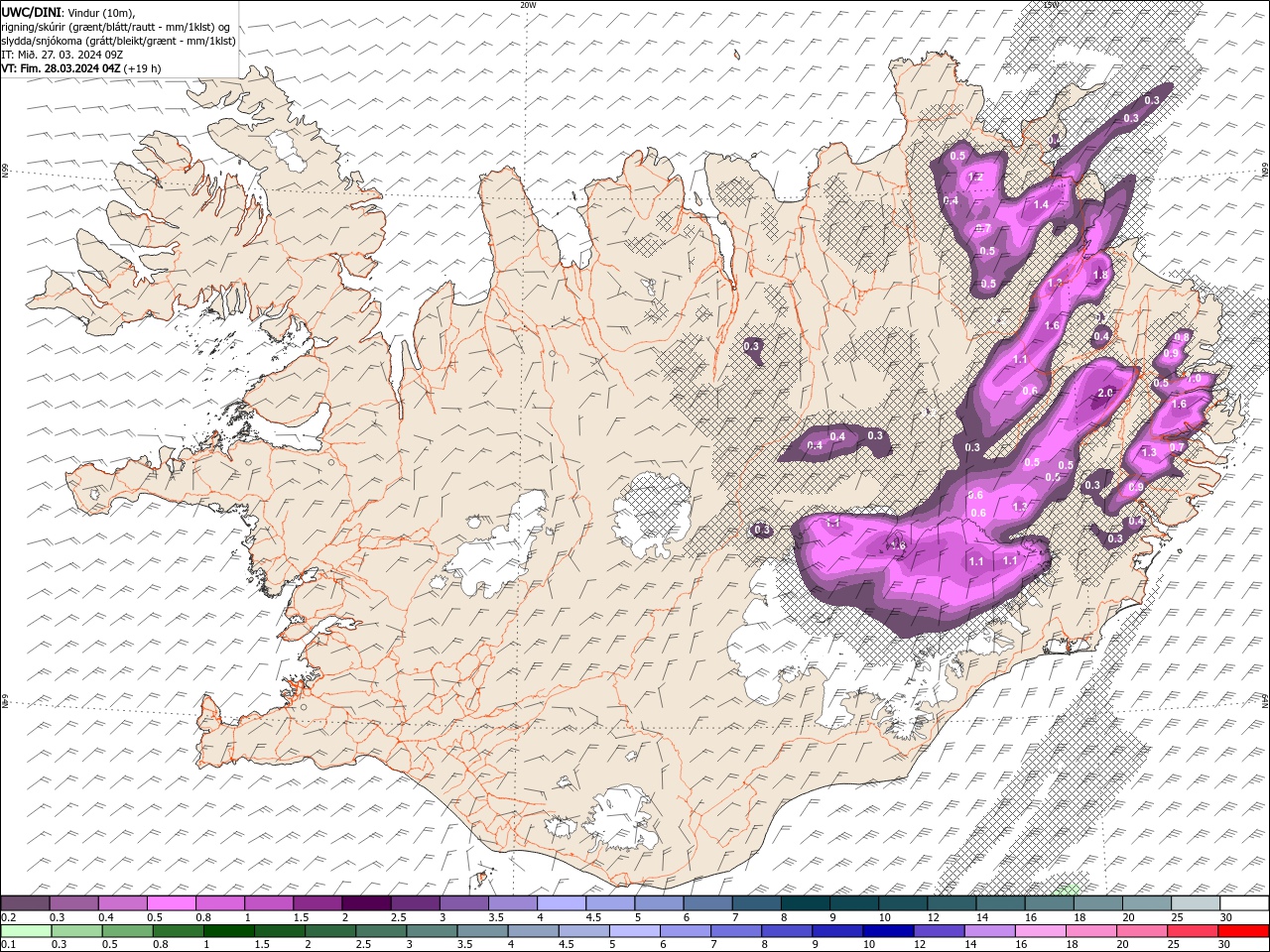Viewport: 1270px width, 952px height.
Task: Click the pale pink 16 rain legend swatch
Action: pos(1039,931)
